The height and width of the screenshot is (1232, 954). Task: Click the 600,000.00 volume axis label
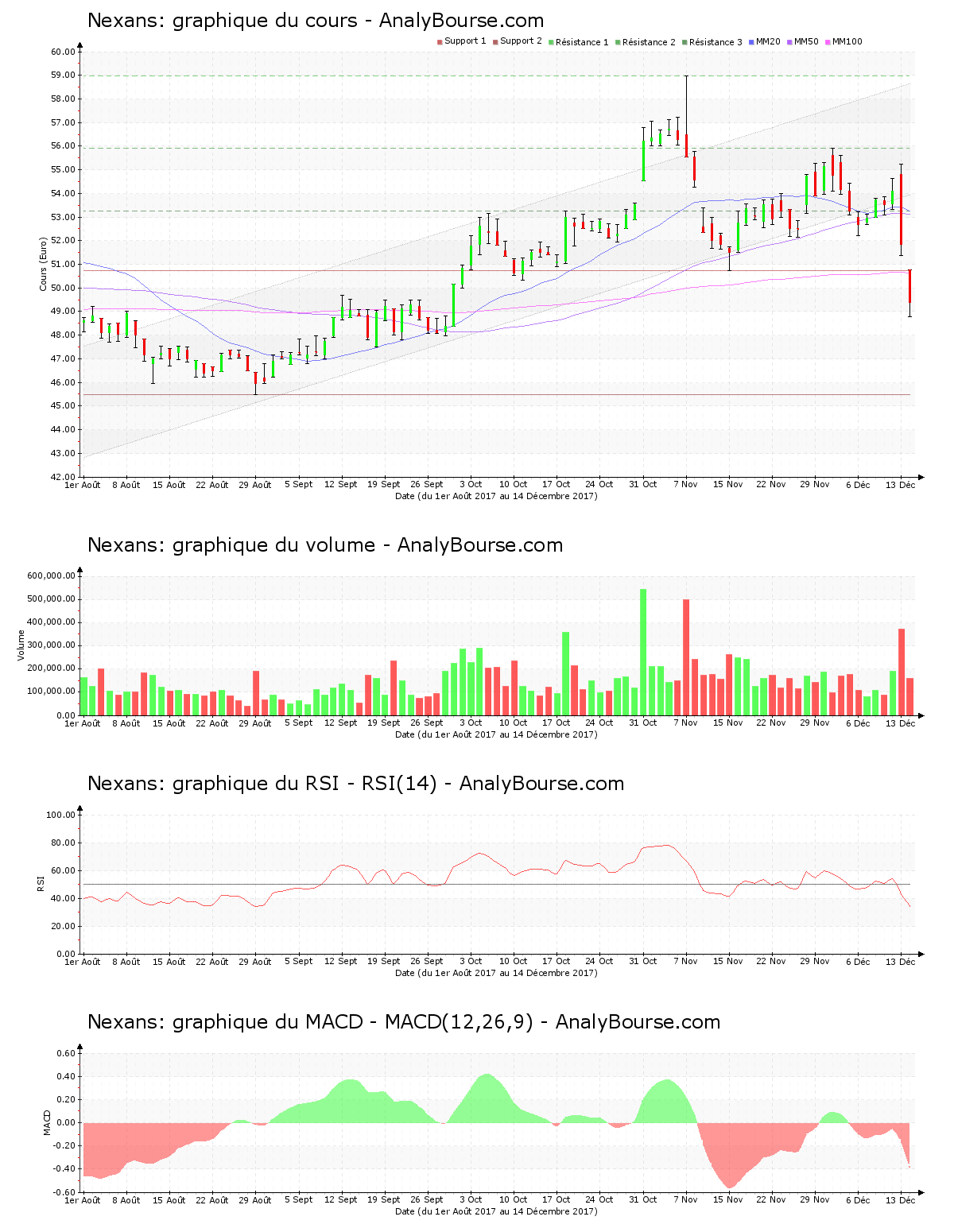[x=51, y=575]
